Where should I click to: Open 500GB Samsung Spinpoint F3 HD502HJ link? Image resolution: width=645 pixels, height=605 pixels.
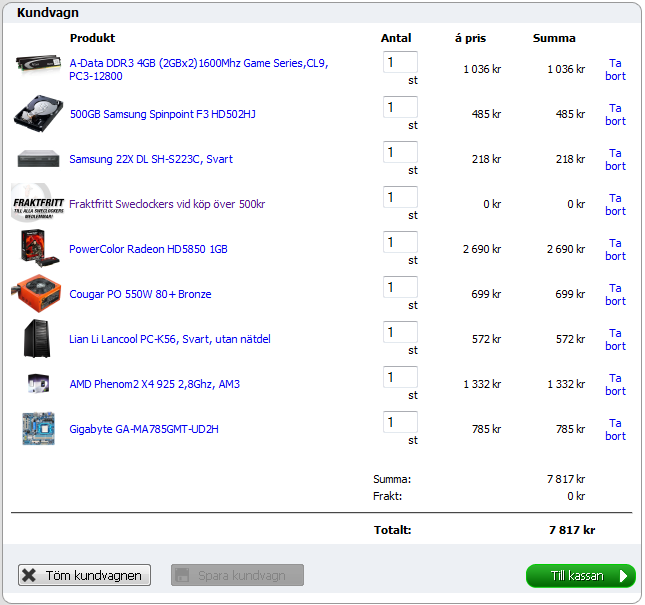click(163, 114)
